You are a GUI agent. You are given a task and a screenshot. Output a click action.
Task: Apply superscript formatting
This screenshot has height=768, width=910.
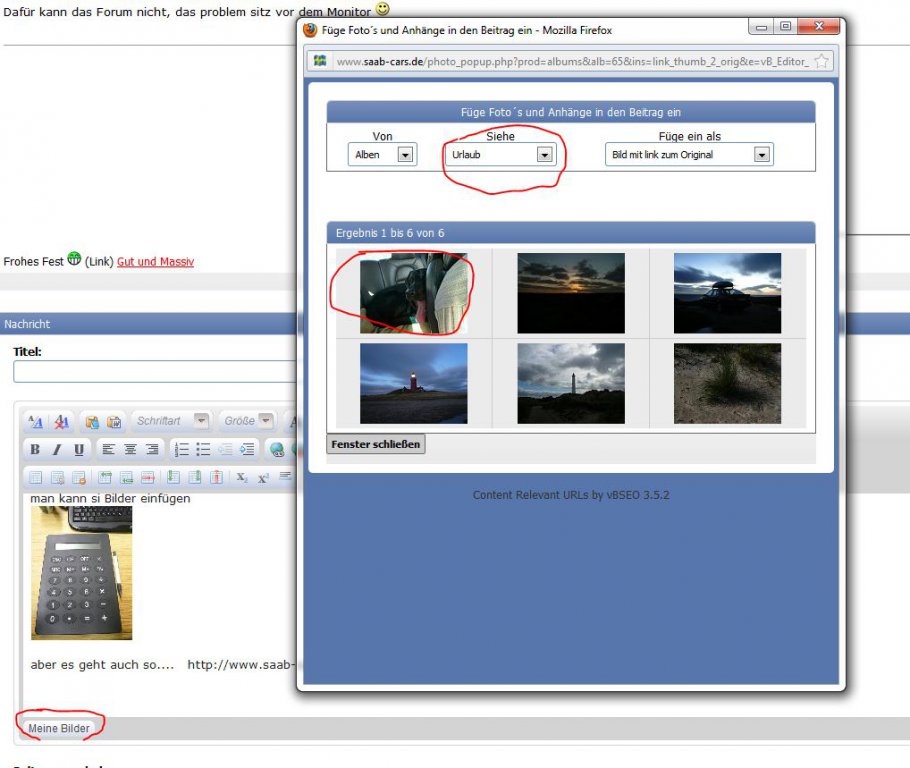tap(263, 478)
